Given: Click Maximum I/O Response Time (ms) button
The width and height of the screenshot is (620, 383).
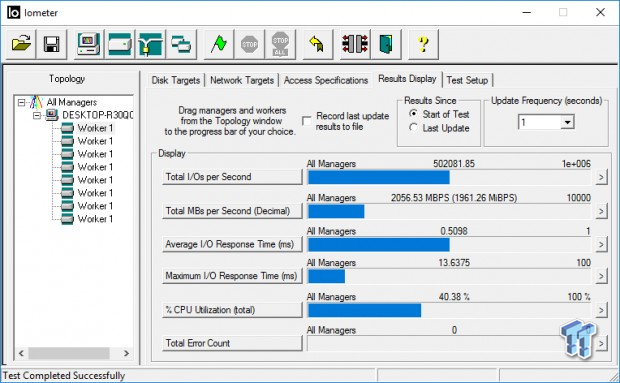Looking at the screenshot, I should tap(232, 276).
